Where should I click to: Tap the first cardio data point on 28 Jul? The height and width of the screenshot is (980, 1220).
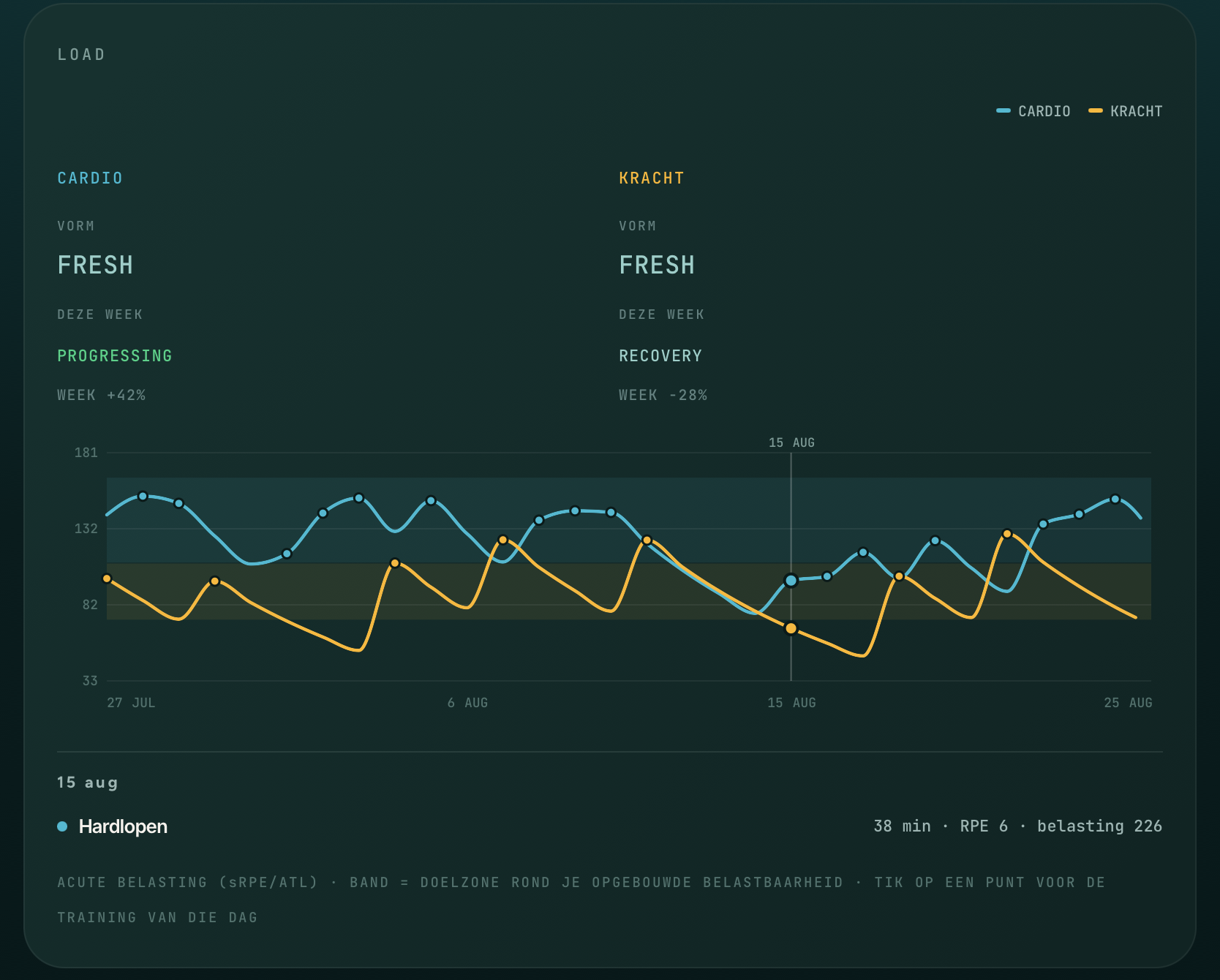(143, 497)
